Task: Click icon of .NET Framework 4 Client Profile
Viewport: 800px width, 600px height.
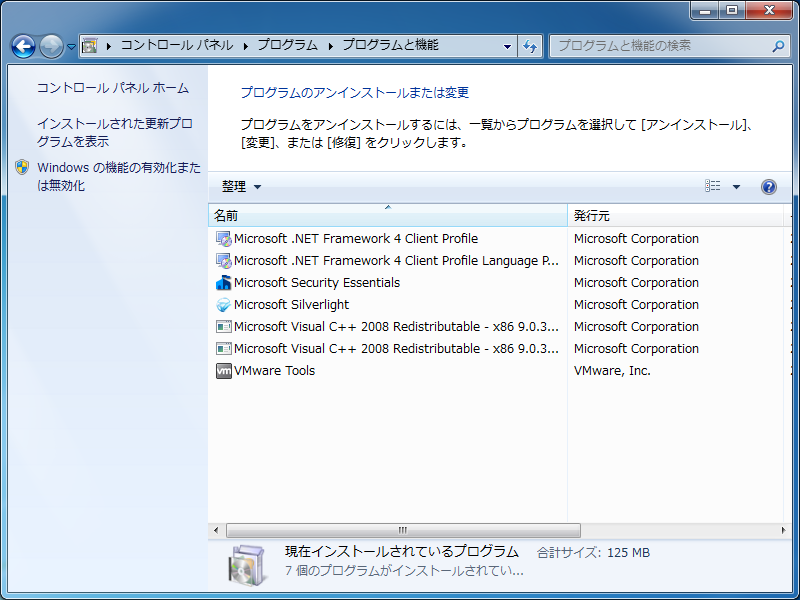Action: pos(223,239)
